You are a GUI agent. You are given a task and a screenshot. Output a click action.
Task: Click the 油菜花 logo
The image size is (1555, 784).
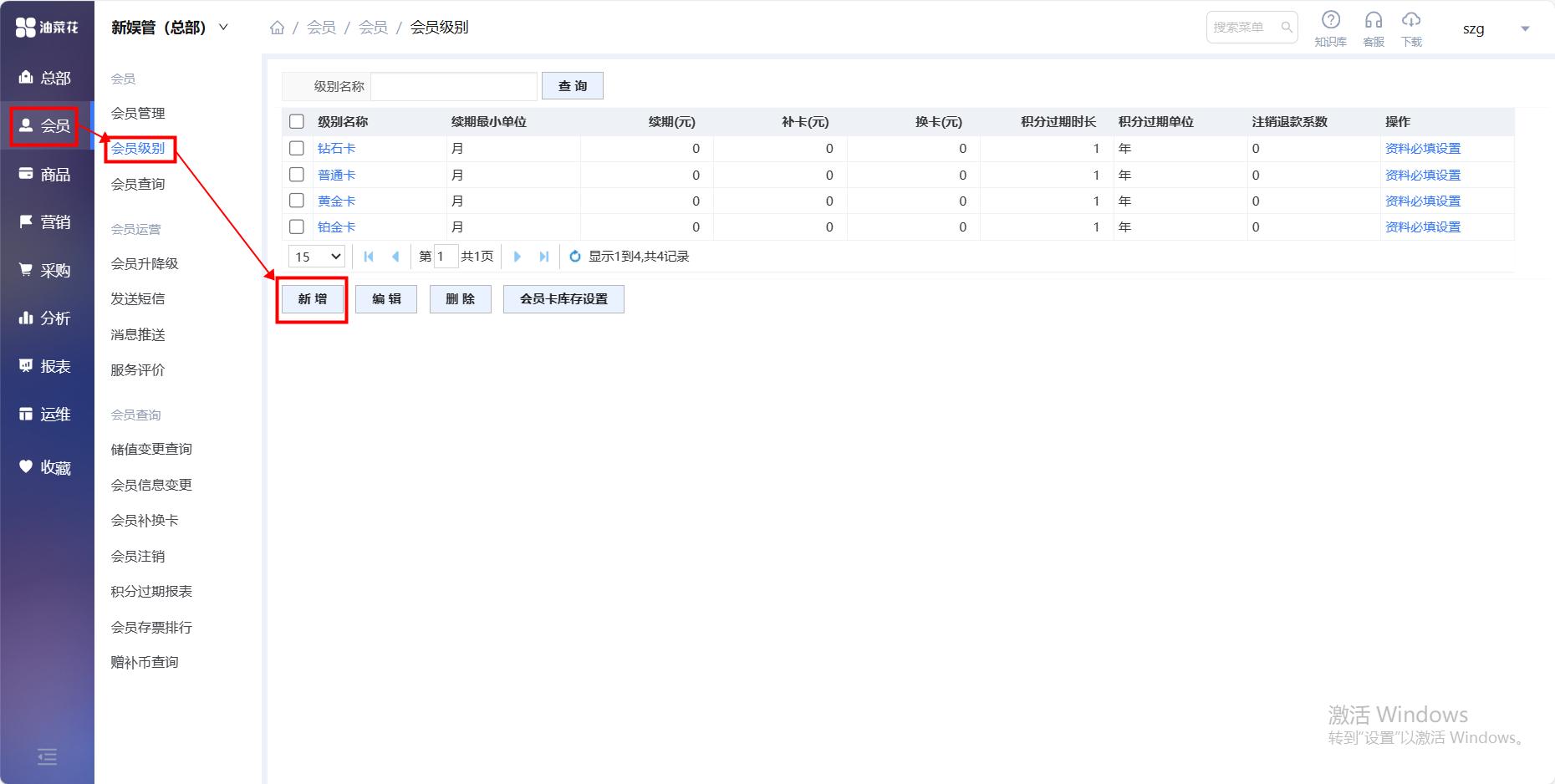47,28
